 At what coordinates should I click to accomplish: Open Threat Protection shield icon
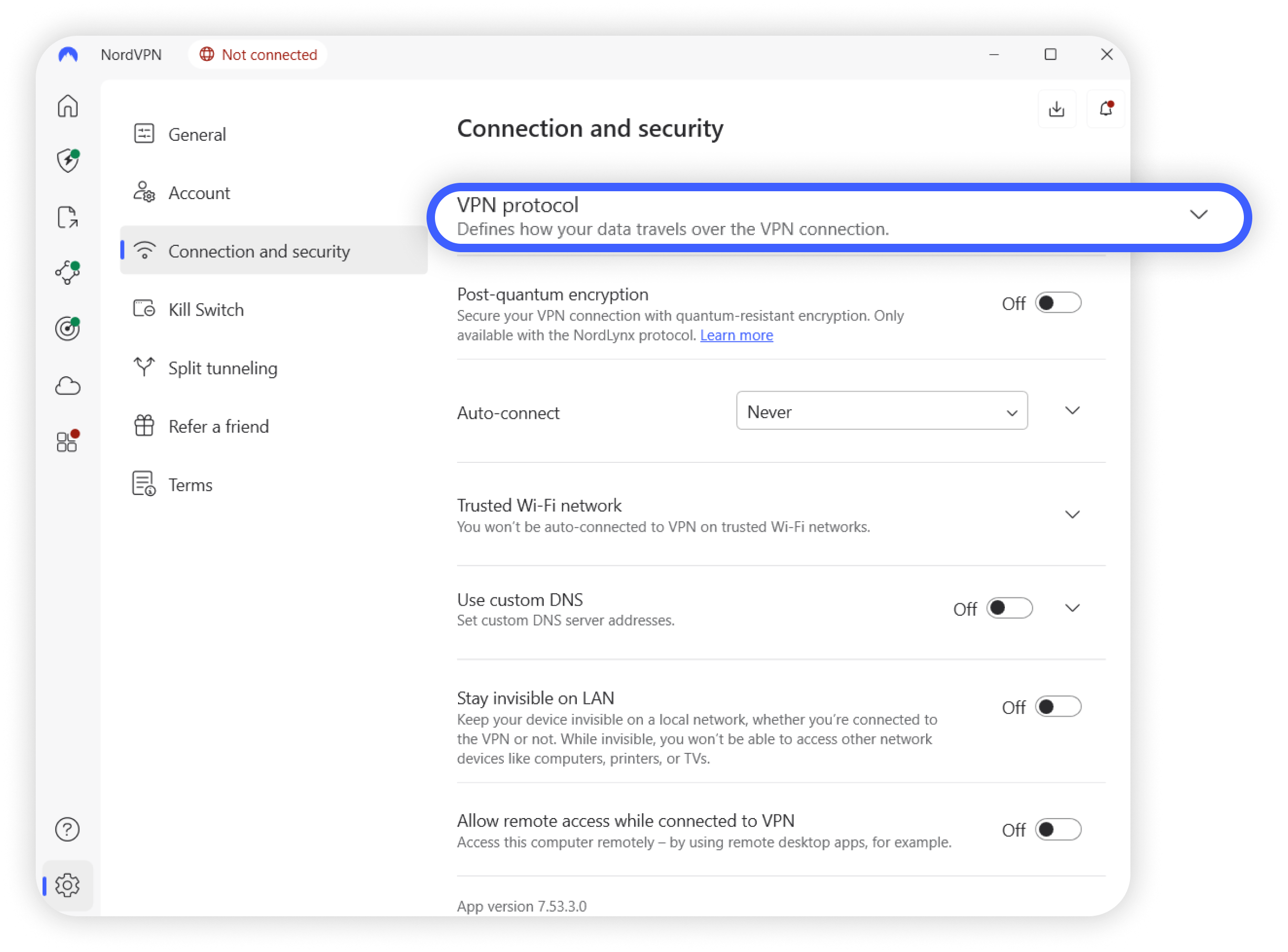pyautogui.click(x=67, y=161)
